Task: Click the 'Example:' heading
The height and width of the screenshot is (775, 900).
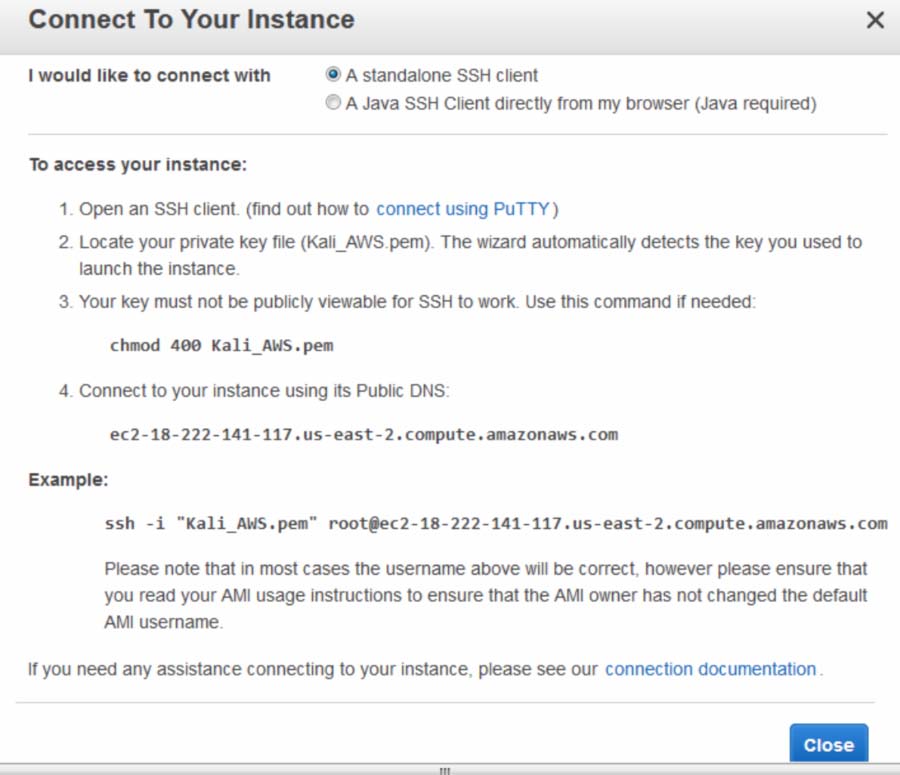Action: tap(68, 480)
